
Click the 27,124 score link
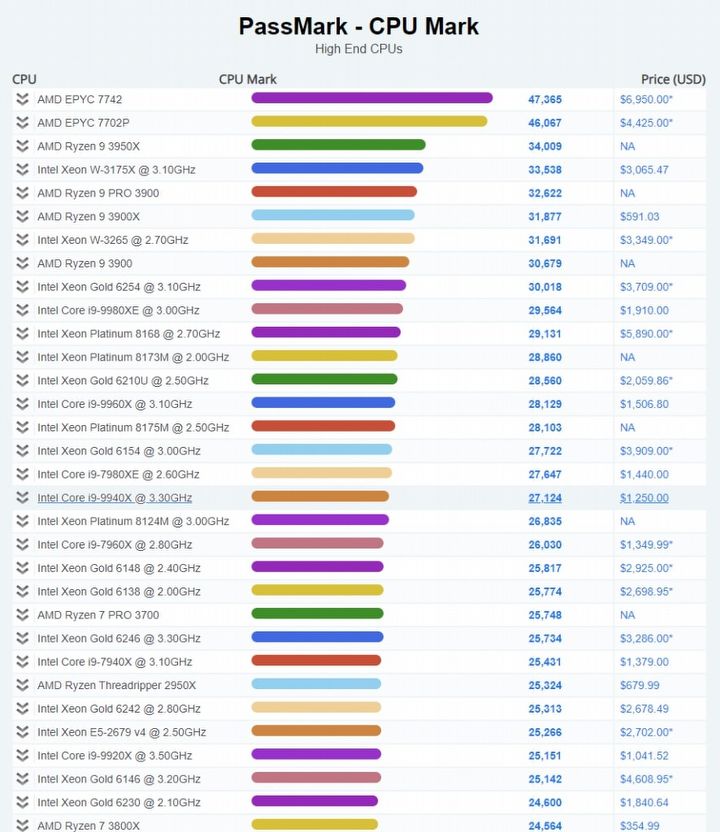(x=545, y=498)
